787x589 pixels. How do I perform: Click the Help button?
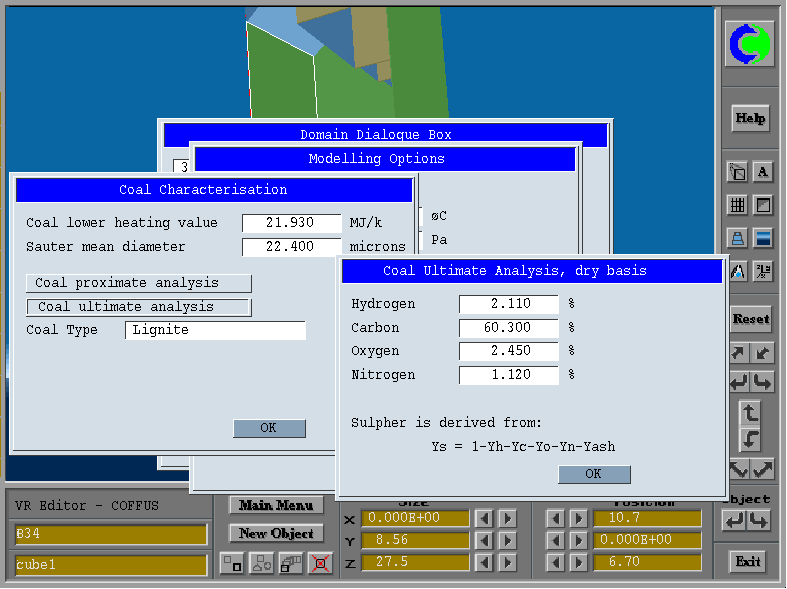click(750, 118)
